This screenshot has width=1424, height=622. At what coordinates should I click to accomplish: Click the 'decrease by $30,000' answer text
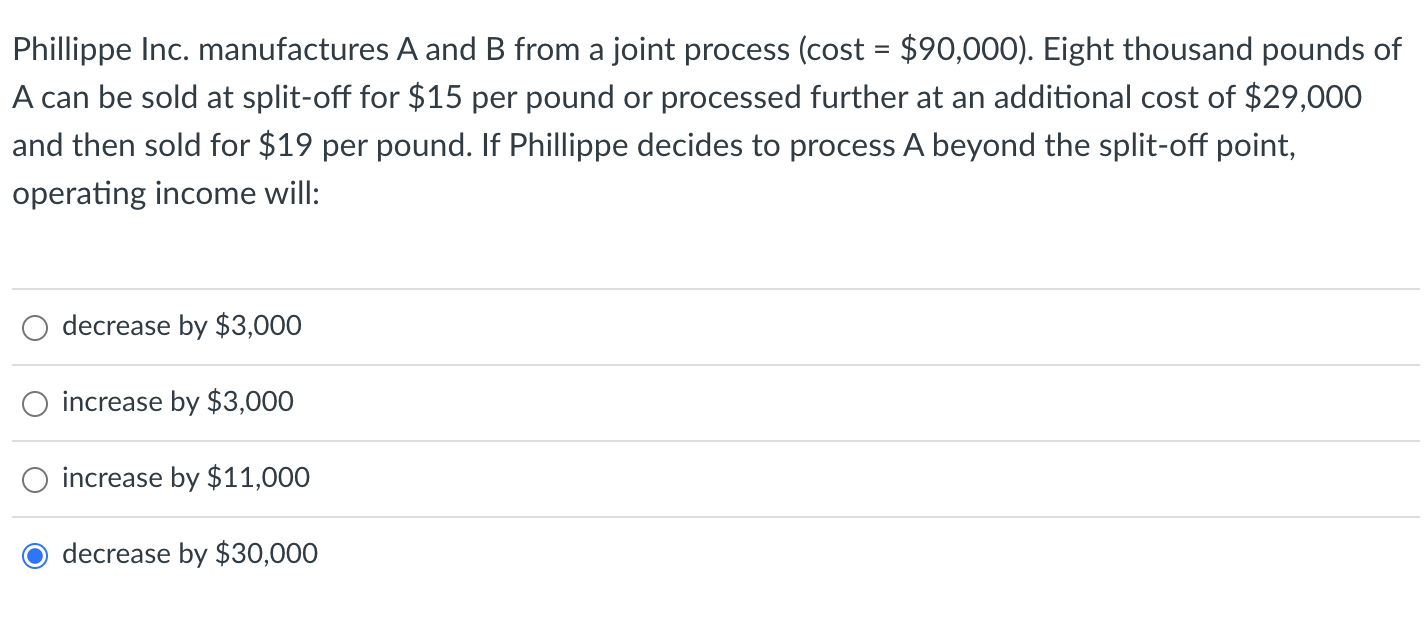click(x=189, y=553)
